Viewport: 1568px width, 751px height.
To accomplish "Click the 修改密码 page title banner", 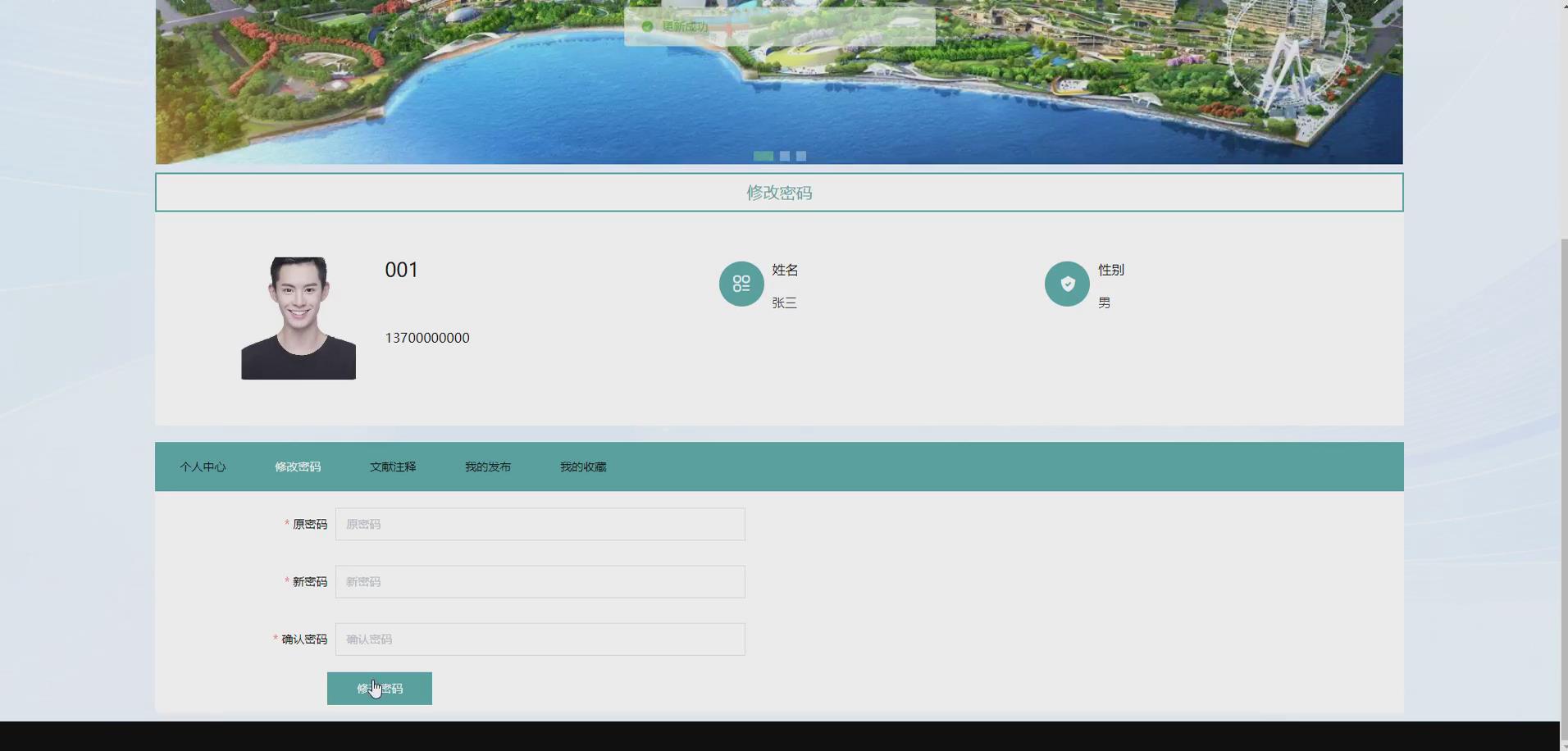I will 779,193.
